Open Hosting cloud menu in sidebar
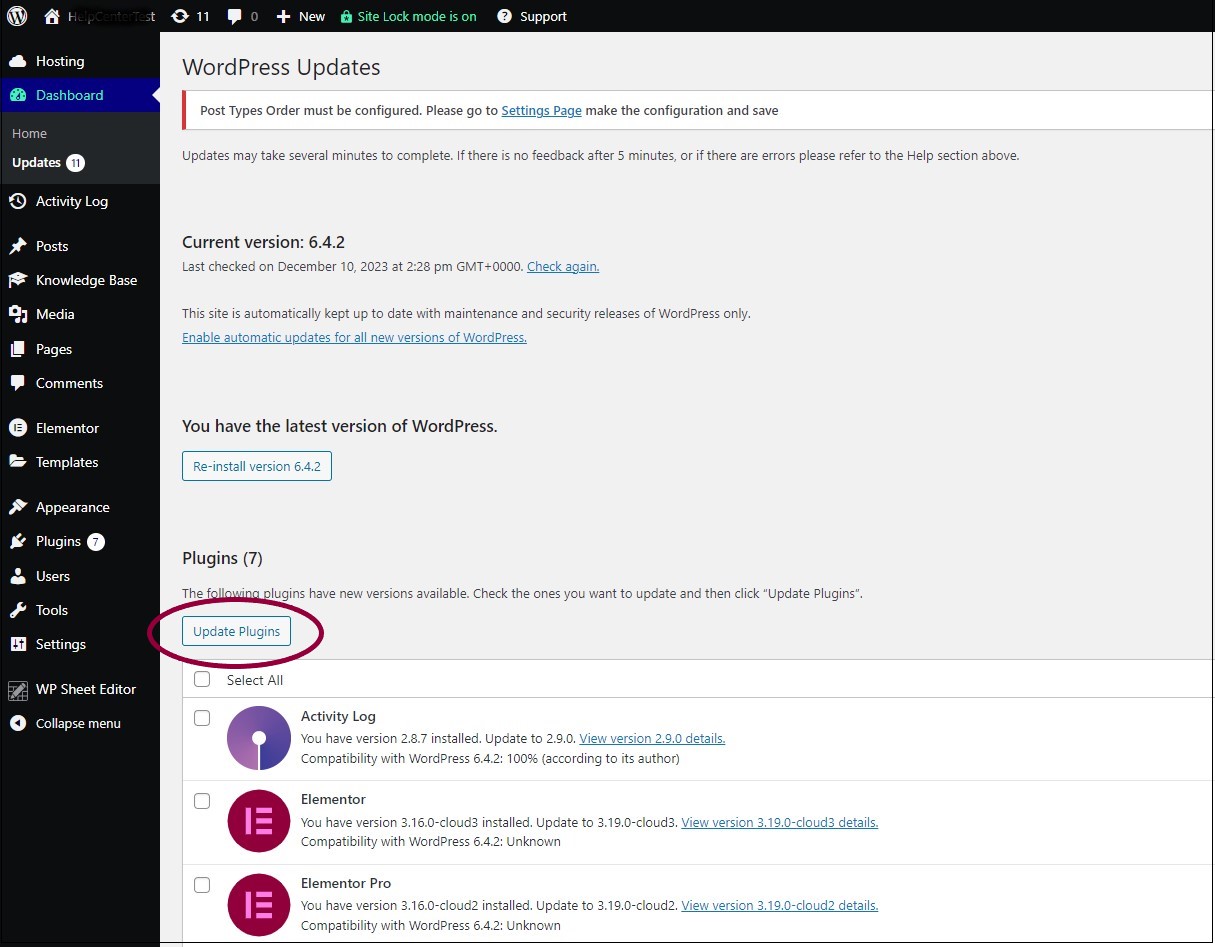Viewport: 1215px width, 947px height. (x=80, y=61)
